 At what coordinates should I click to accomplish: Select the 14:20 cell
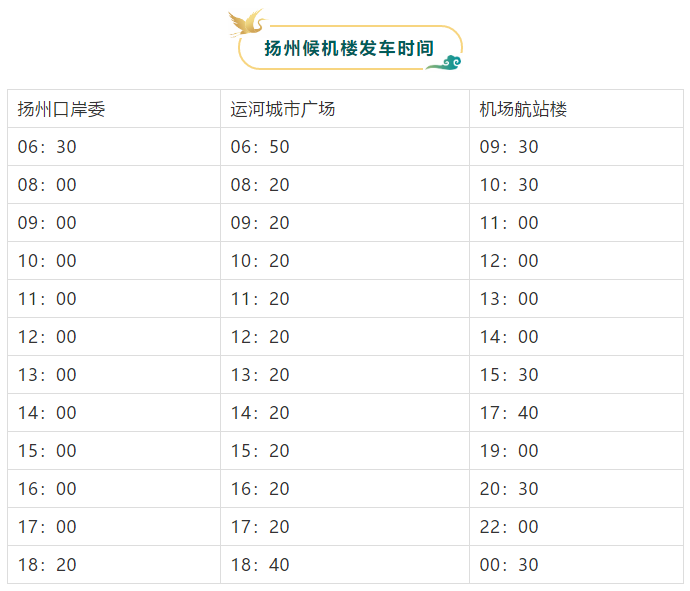coord(345,413)
